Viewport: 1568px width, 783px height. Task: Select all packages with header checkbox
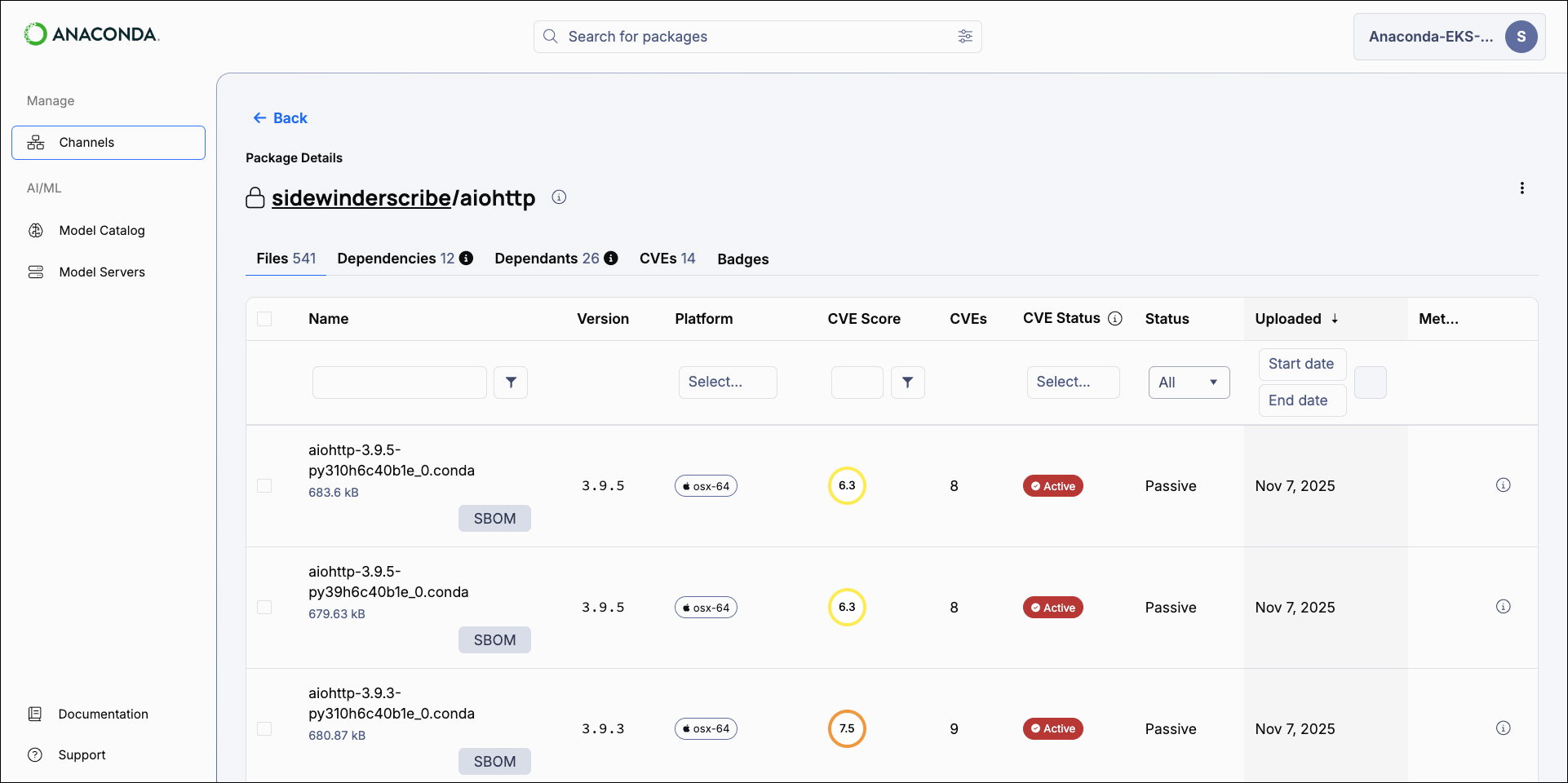(x=264, y=319)
